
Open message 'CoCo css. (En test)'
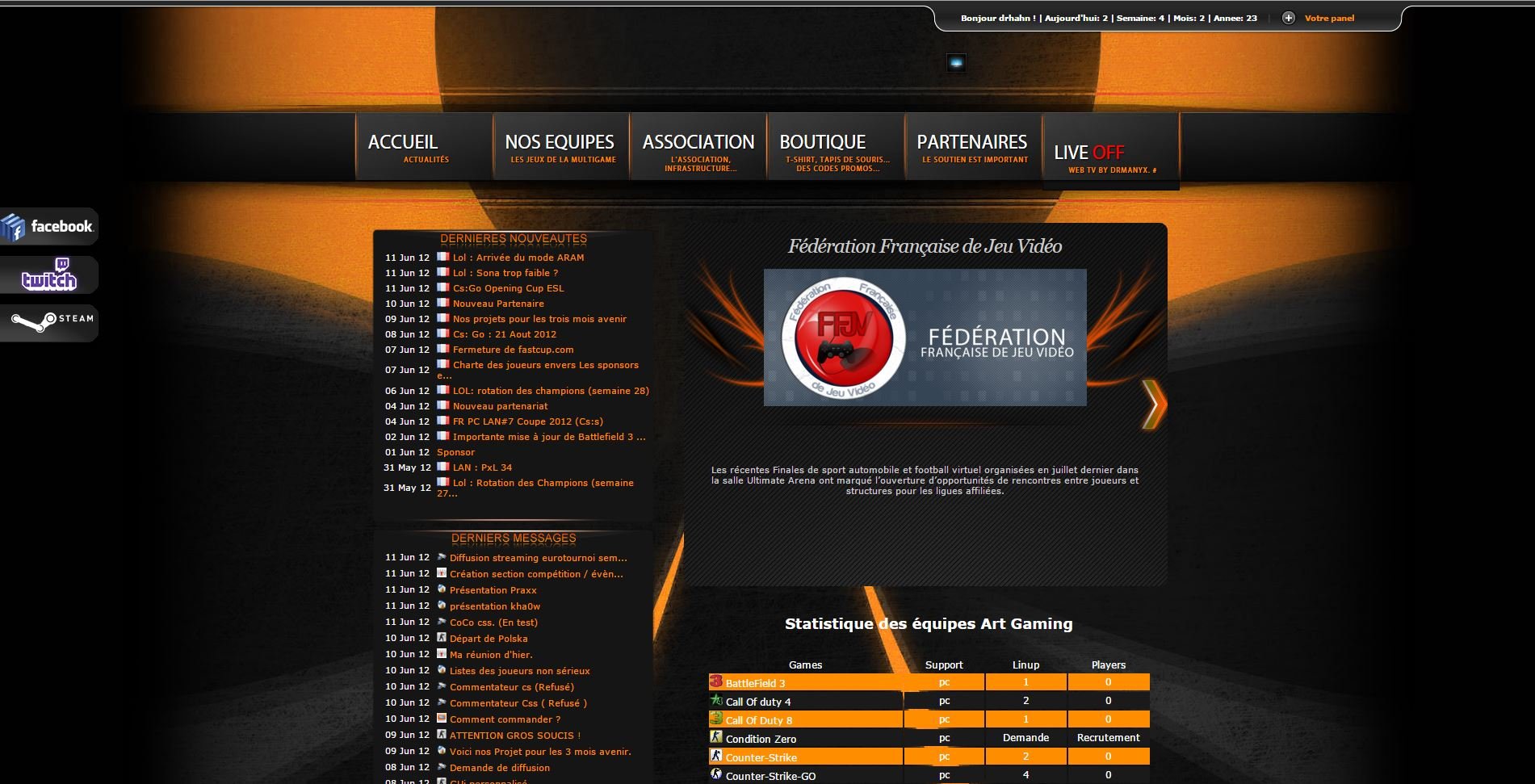coord(493,623)
